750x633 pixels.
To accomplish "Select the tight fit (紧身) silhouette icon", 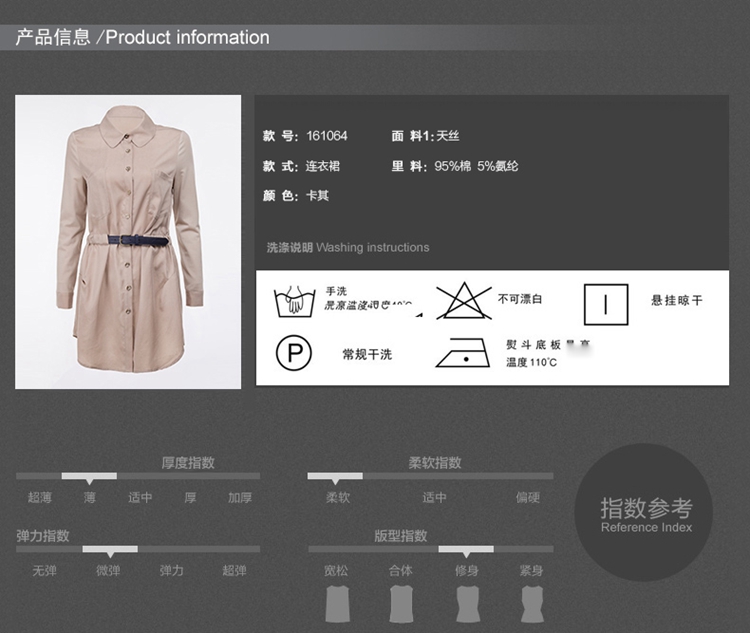I will tap(531, 604).
